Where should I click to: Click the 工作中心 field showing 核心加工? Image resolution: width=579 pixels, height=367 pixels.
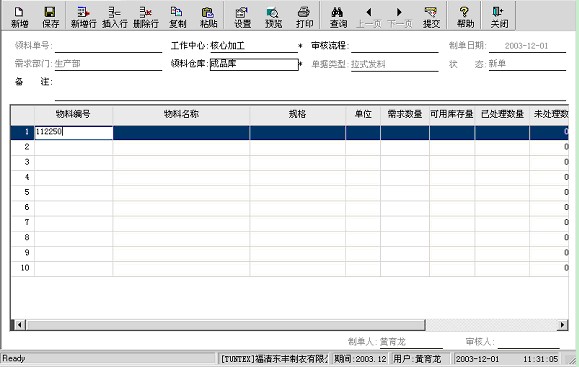254,46
